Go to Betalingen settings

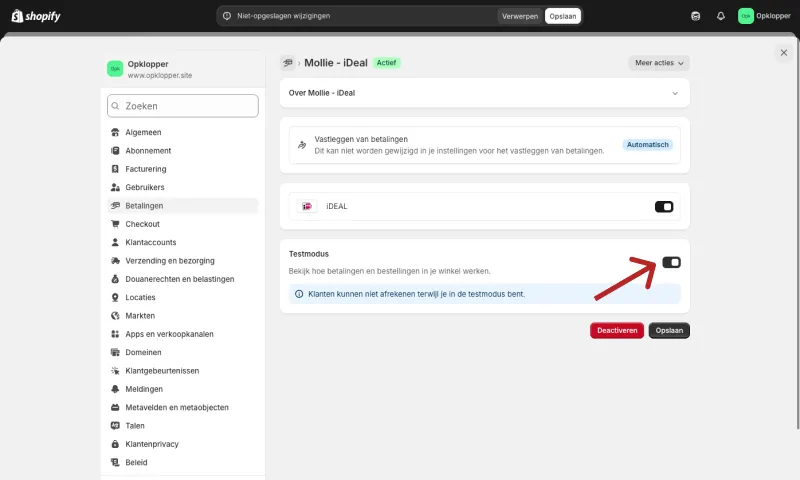pyautogui.click(x=183, y=206)
